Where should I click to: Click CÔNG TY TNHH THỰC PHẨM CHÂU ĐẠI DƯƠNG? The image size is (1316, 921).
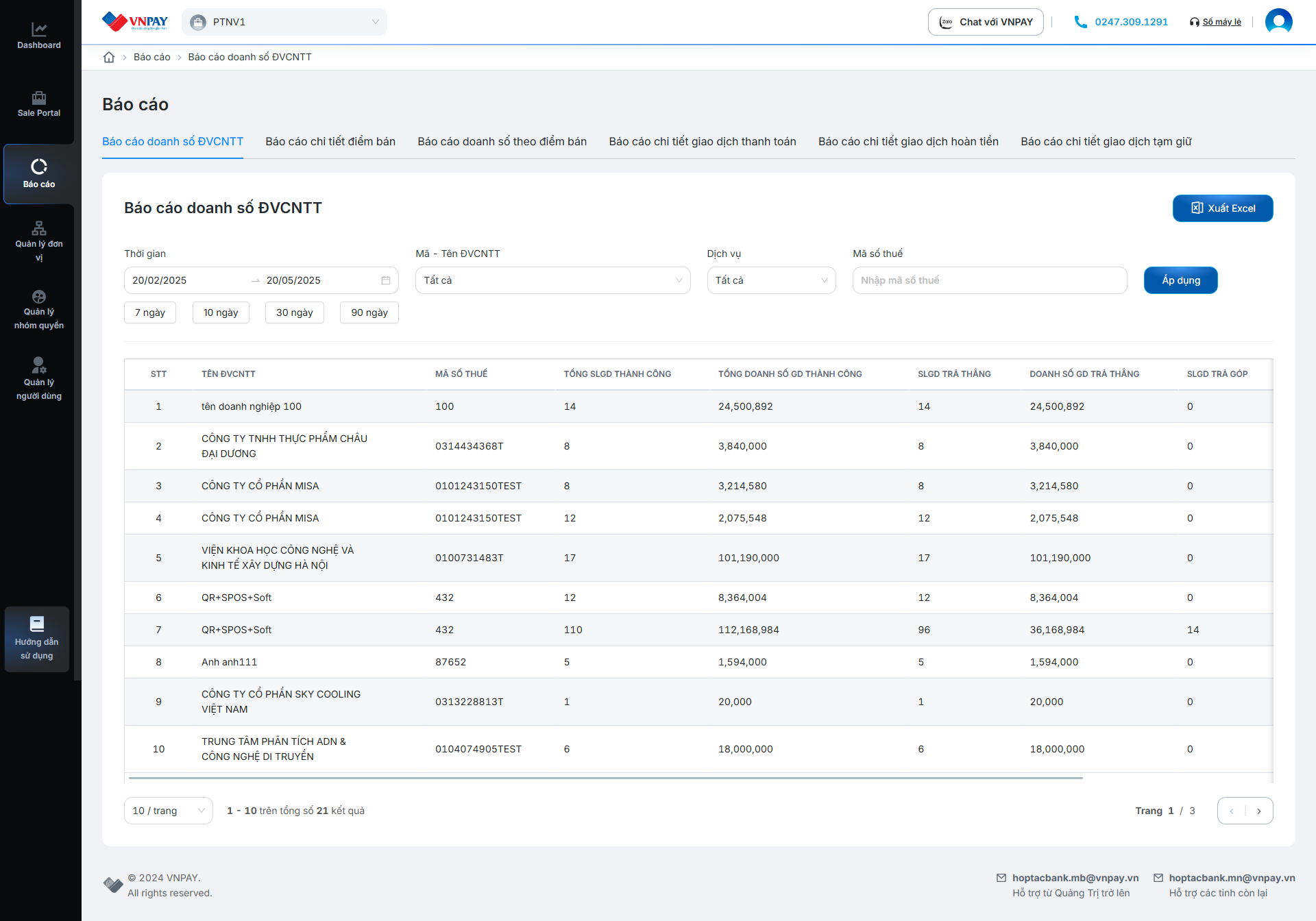click(x=284, y=446)
